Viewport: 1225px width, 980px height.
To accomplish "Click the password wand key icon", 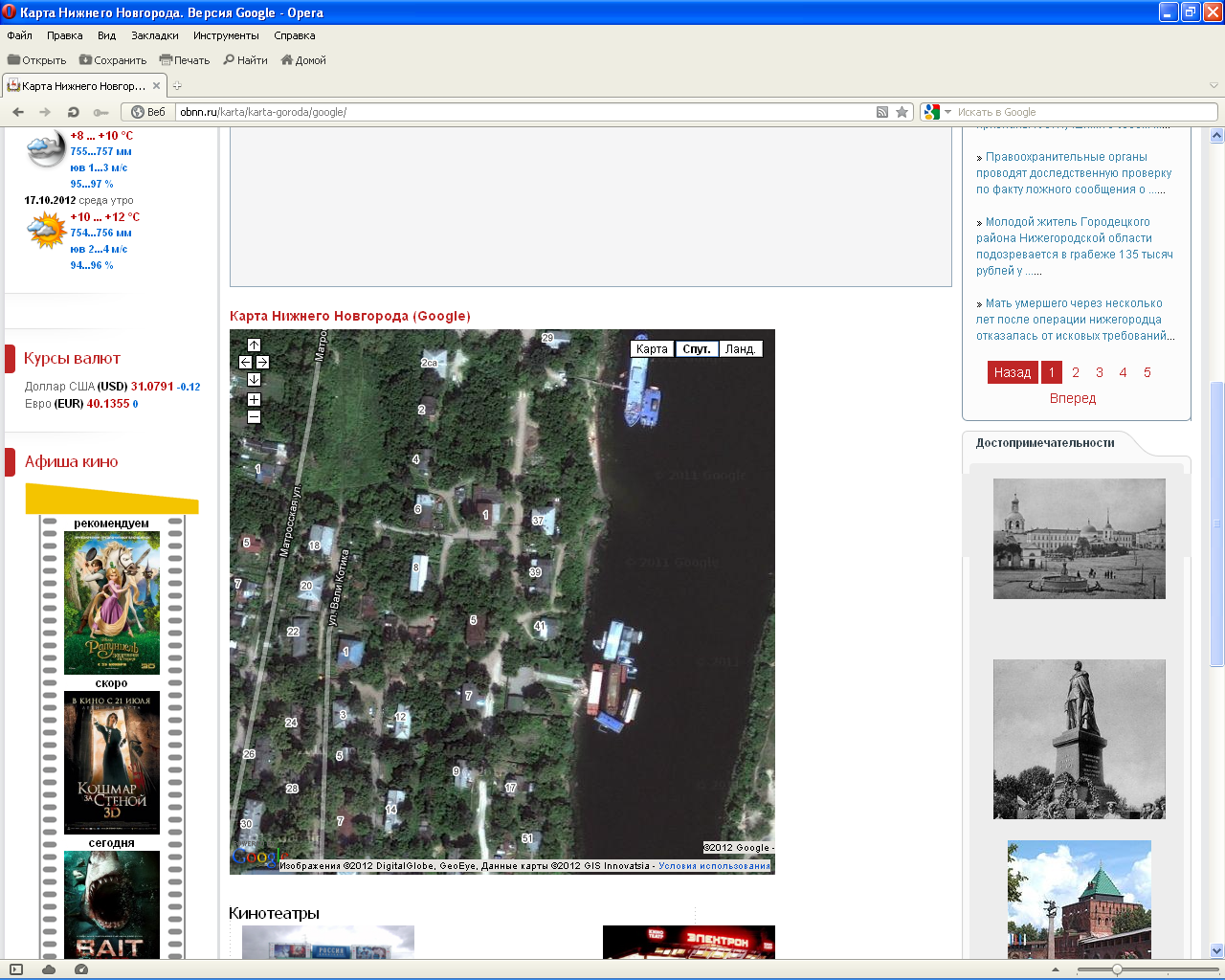I will 100,112.
